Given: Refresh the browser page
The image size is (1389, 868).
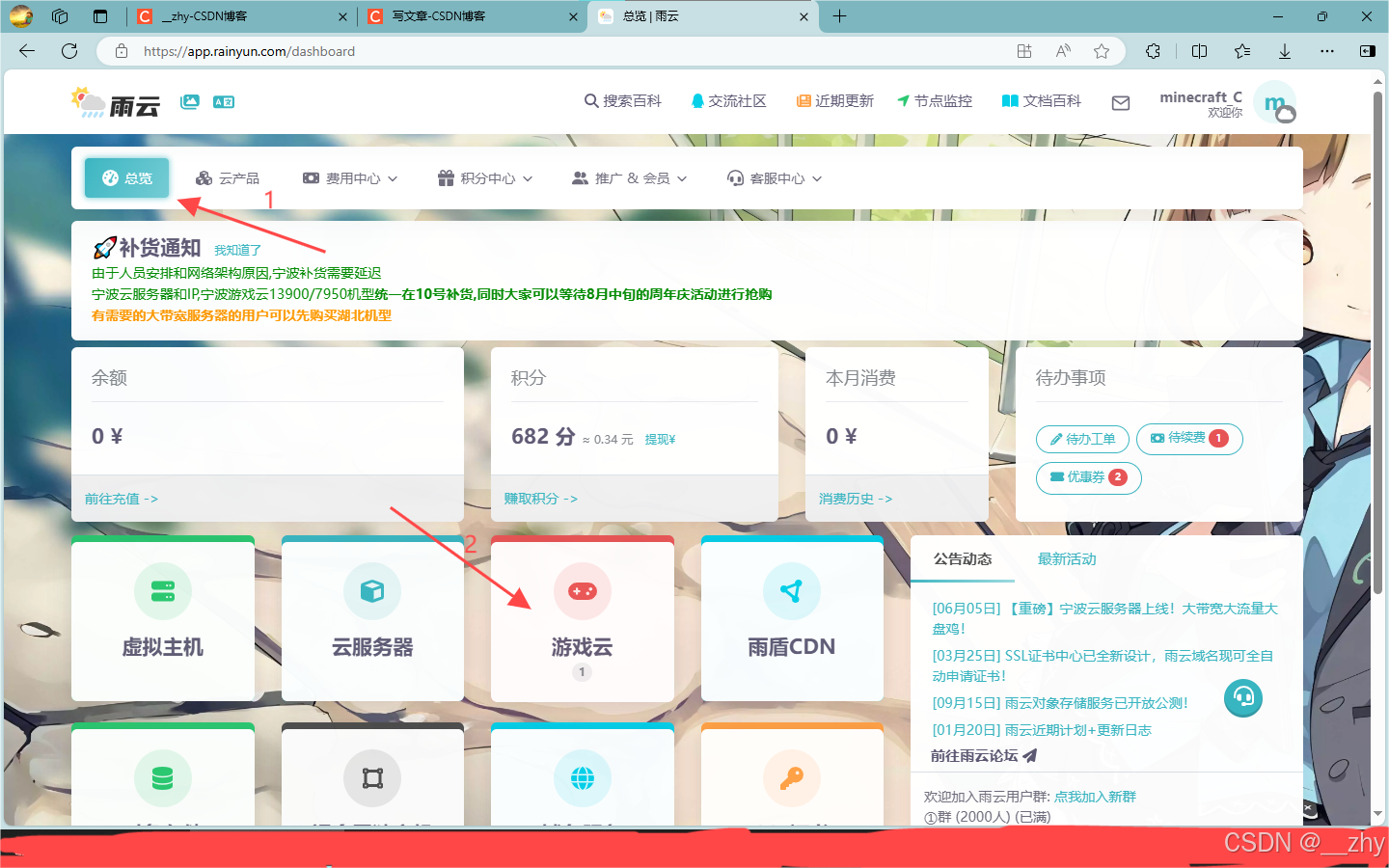Looking at the screenshot, I should (69, 51).
